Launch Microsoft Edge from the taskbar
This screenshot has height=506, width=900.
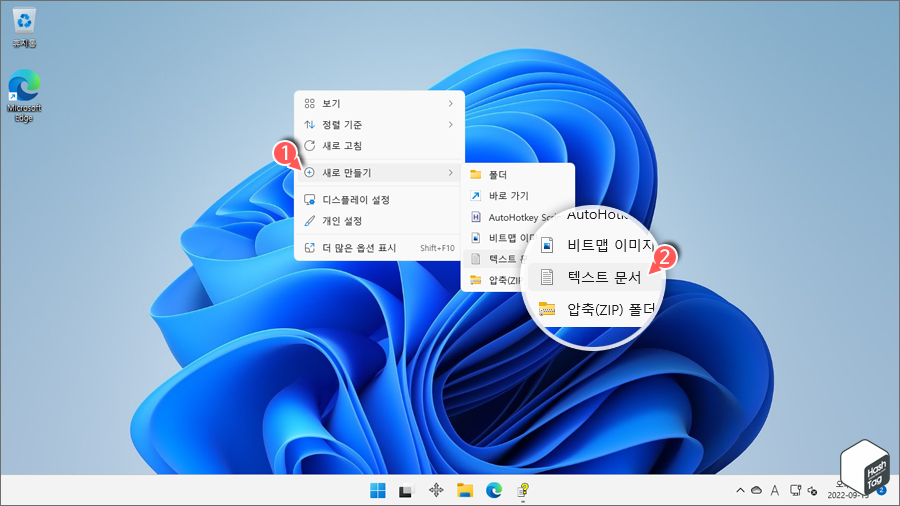[494, 490]
